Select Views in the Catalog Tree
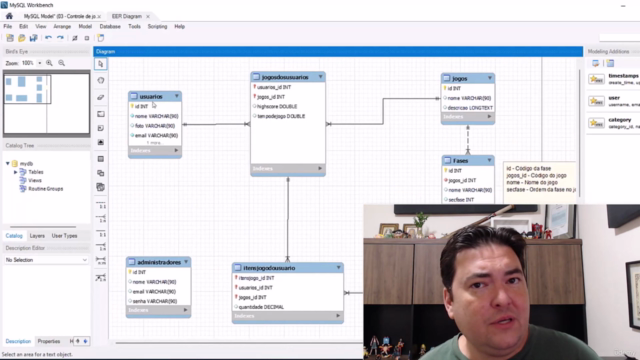The image size is (640, 360). click(x=35, y=180)
